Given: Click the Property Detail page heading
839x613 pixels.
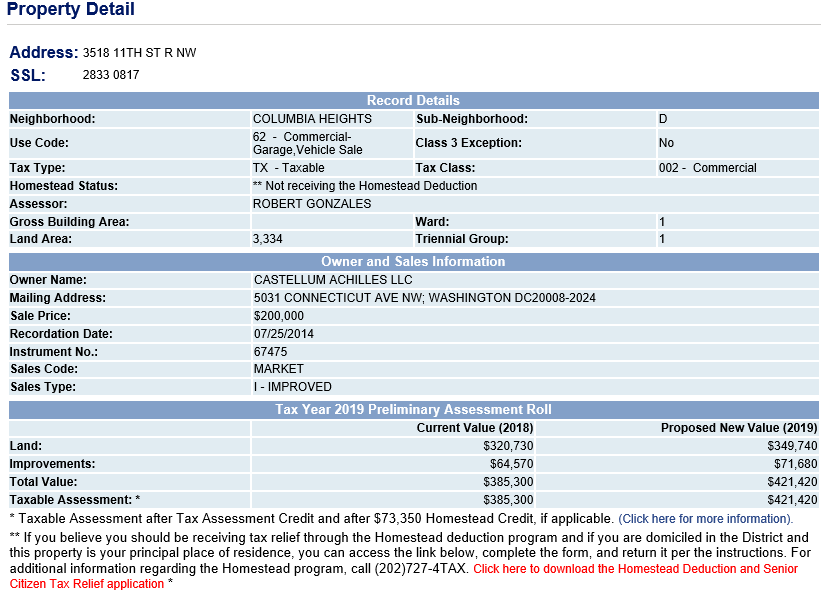Looking at the screenshot, I should pyautogui.click(x=71, y=10).
